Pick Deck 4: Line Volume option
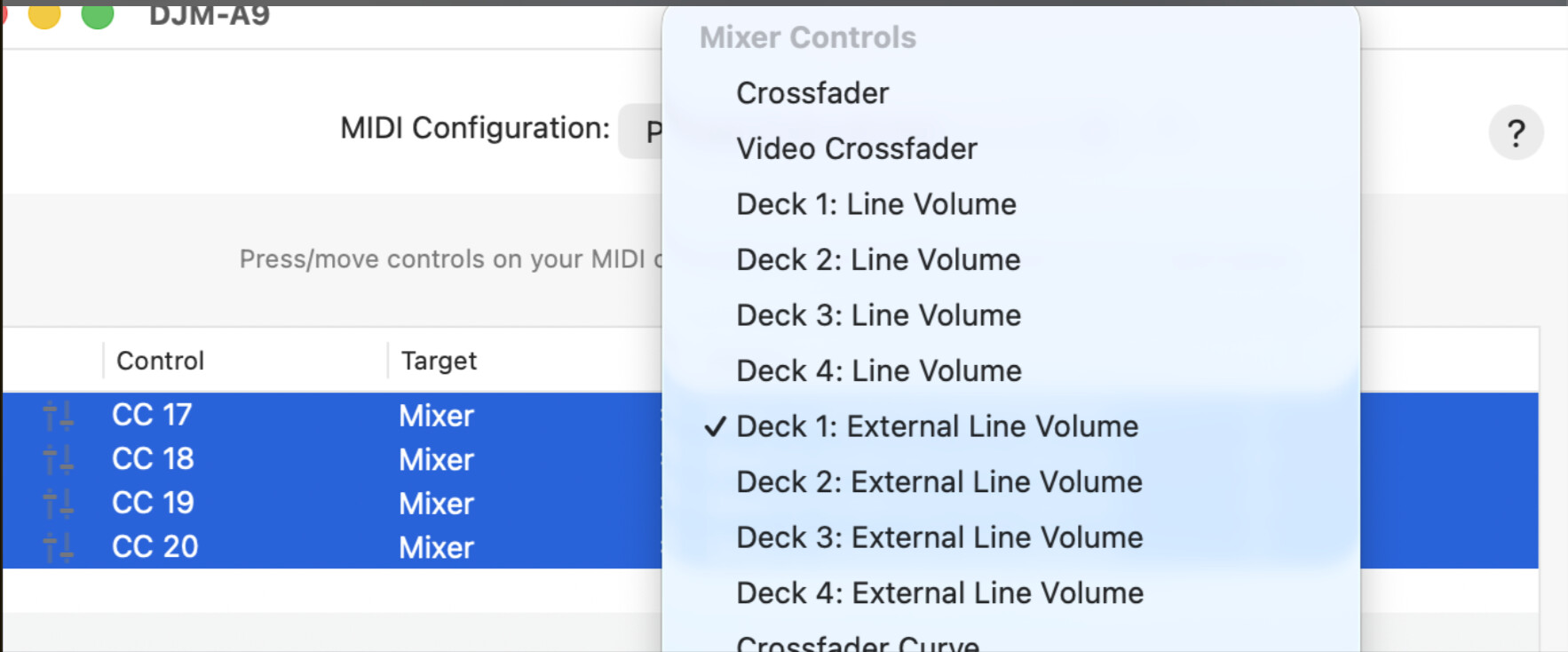Screen dimensions: 1568x652 pos(878,370)
